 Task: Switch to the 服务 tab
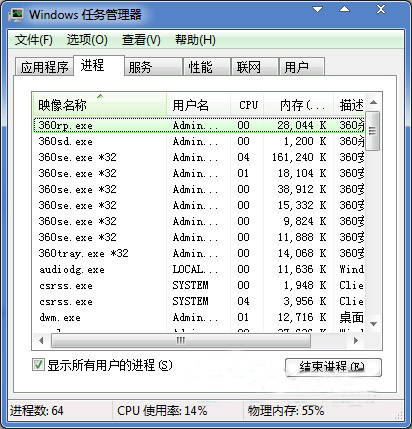154,67
